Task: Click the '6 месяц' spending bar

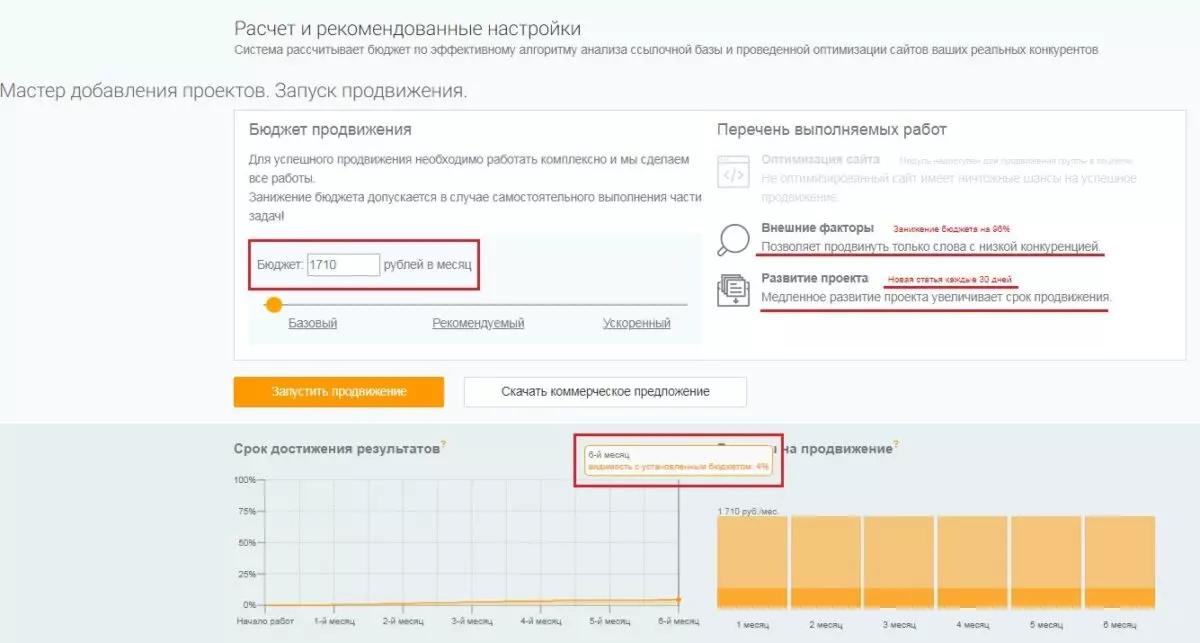Action: click(x=1119, y=562)
